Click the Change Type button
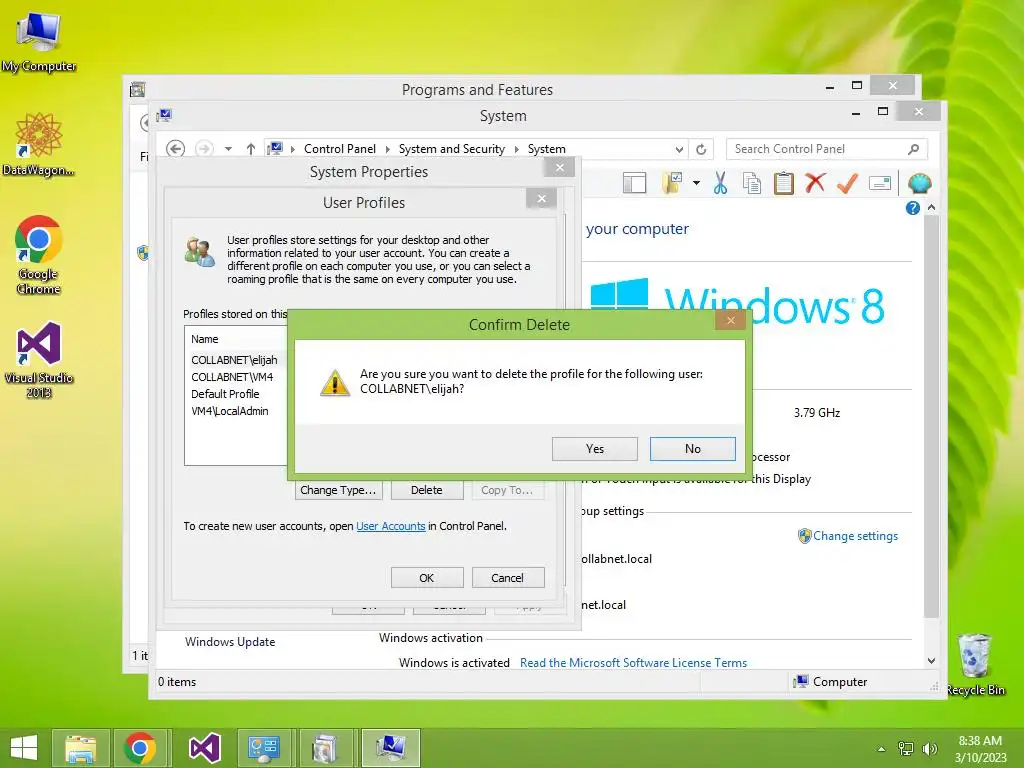The image size is (1024, 768). click(x=338, y=490)
